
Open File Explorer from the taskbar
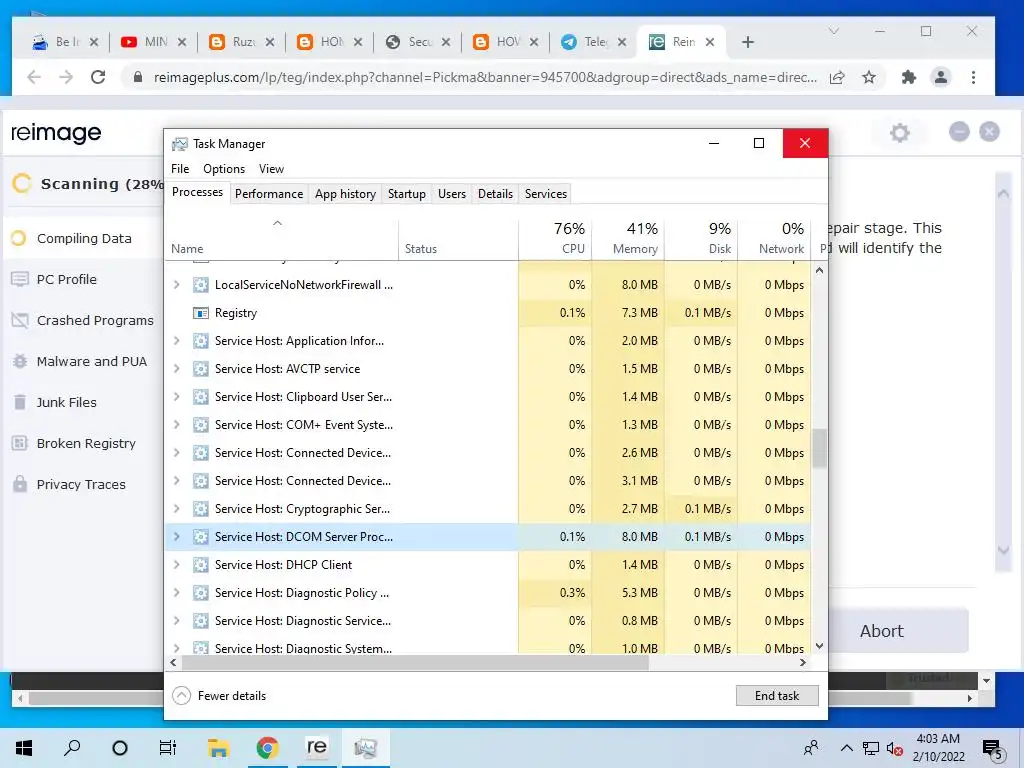coord(218,748)
